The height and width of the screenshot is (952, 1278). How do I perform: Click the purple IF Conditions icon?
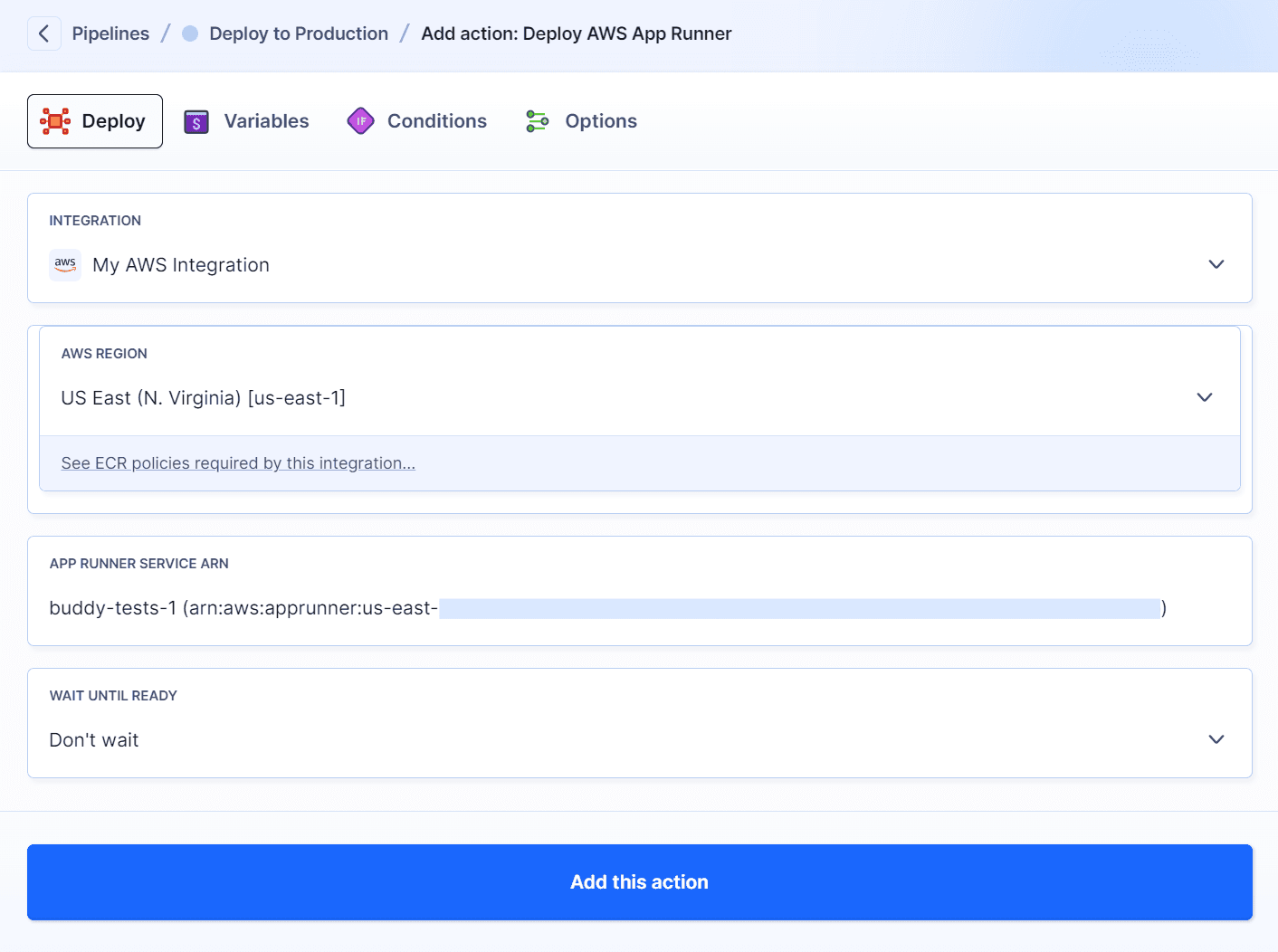pyautogui.click(x=360, y=120)
